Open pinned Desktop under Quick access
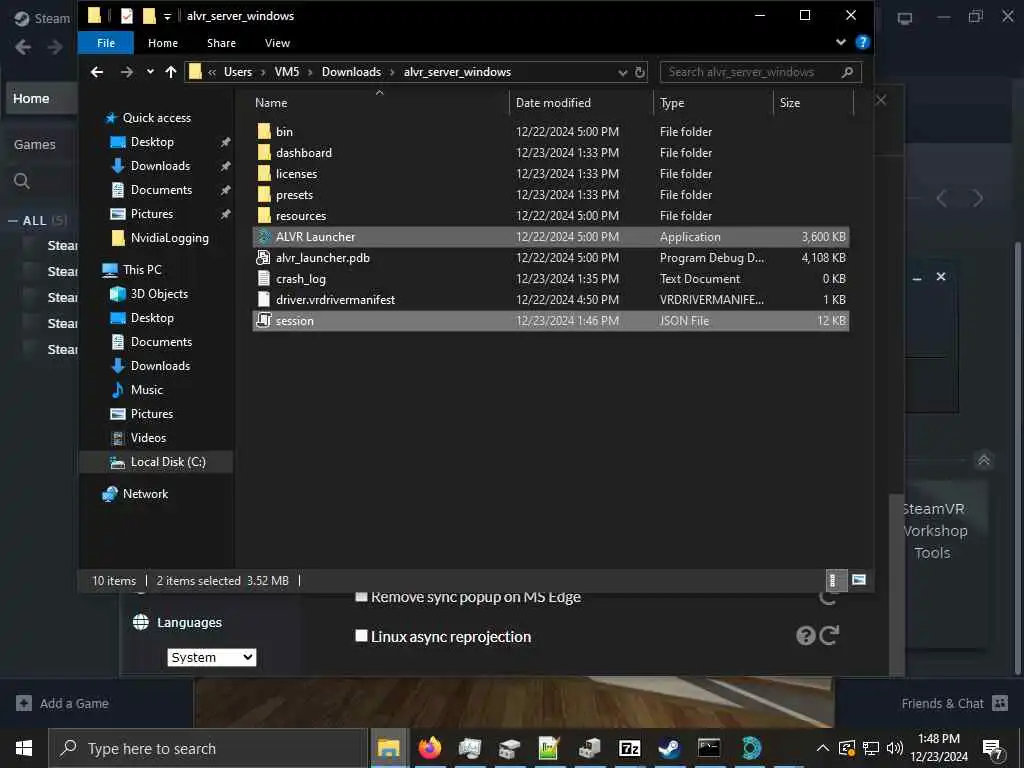 click(x=152, y=142)
